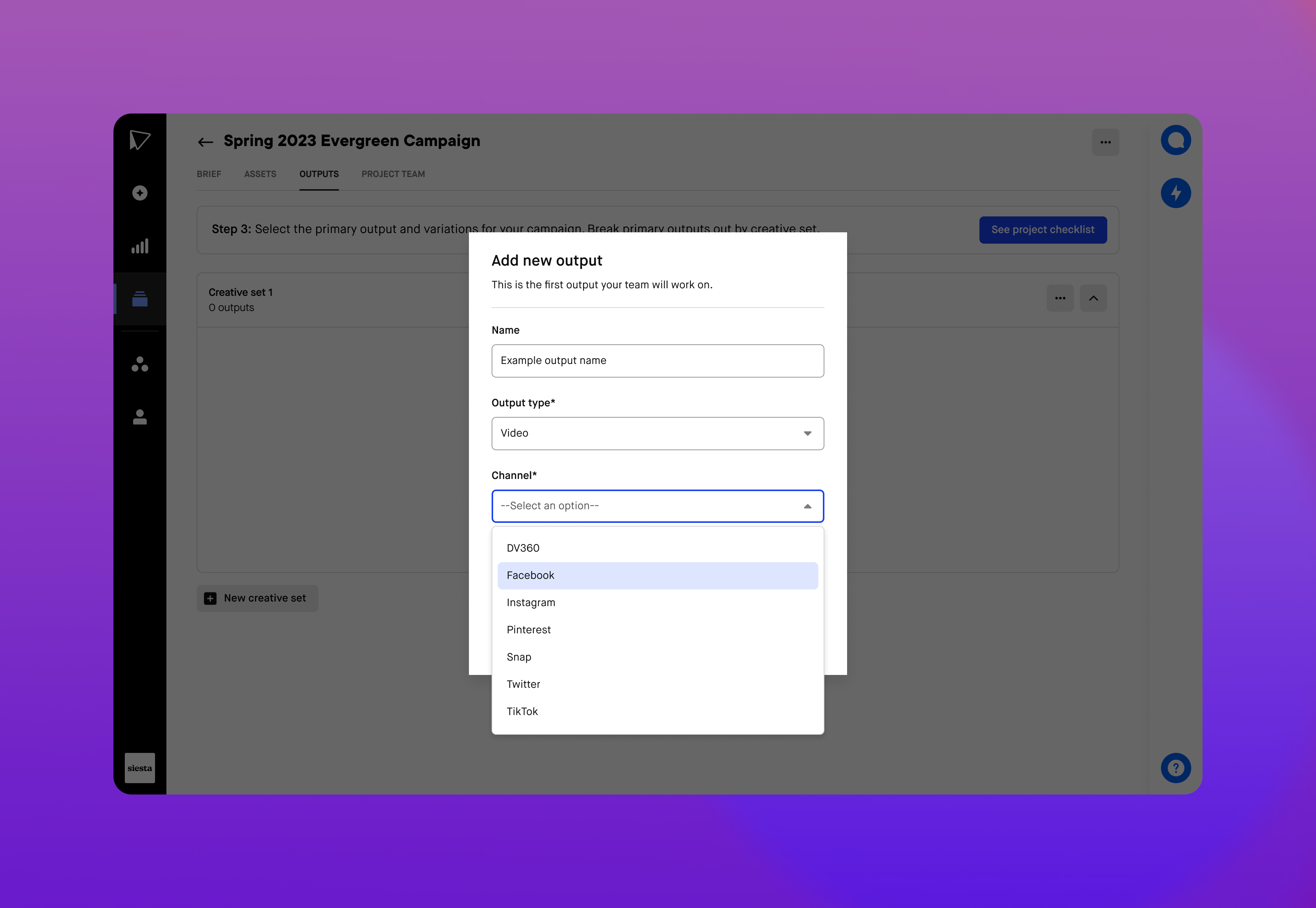Open the compass explore icon in sidebar
This screenshot has width=1316, height=908.
coord(140,193)
